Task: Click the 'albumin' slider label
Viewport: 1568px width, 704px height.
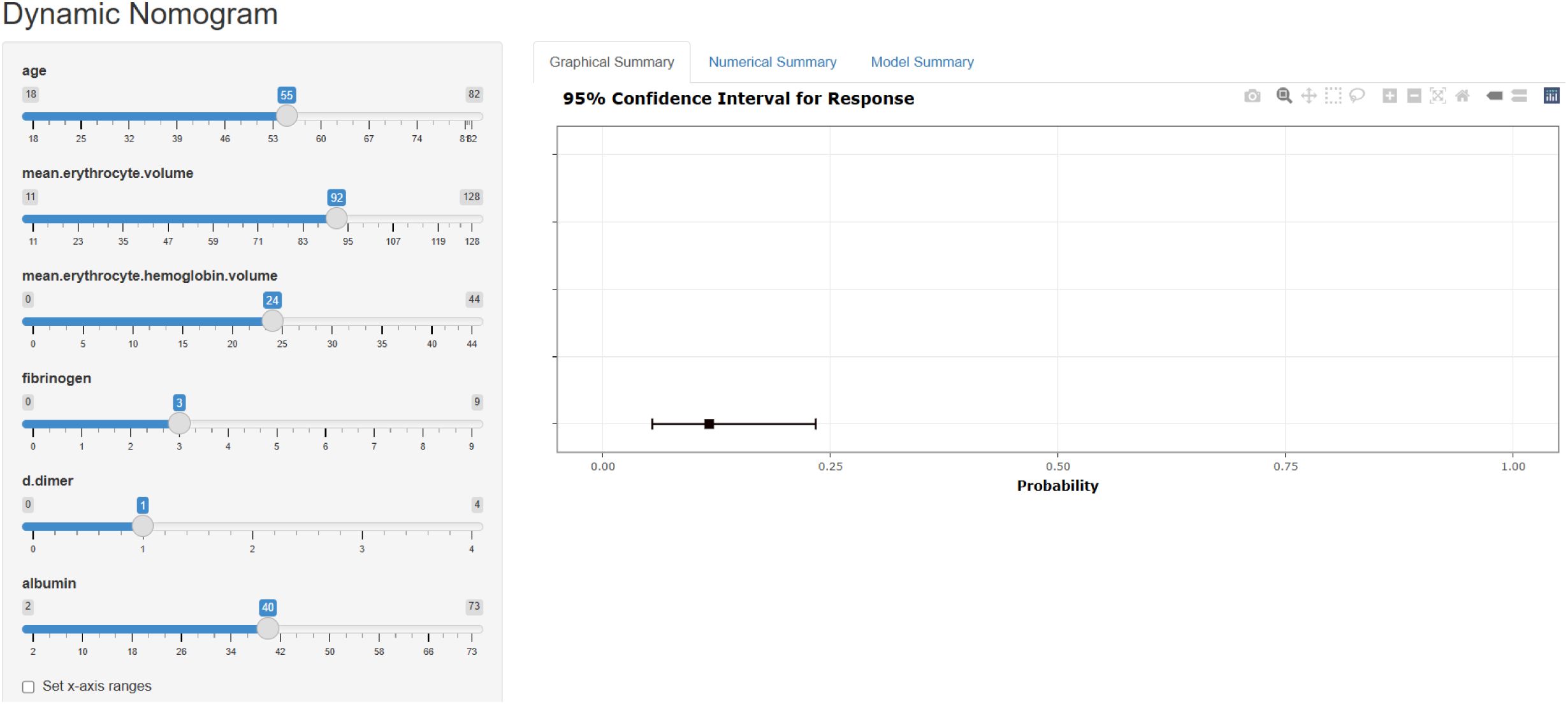Action: click(49, 583)
